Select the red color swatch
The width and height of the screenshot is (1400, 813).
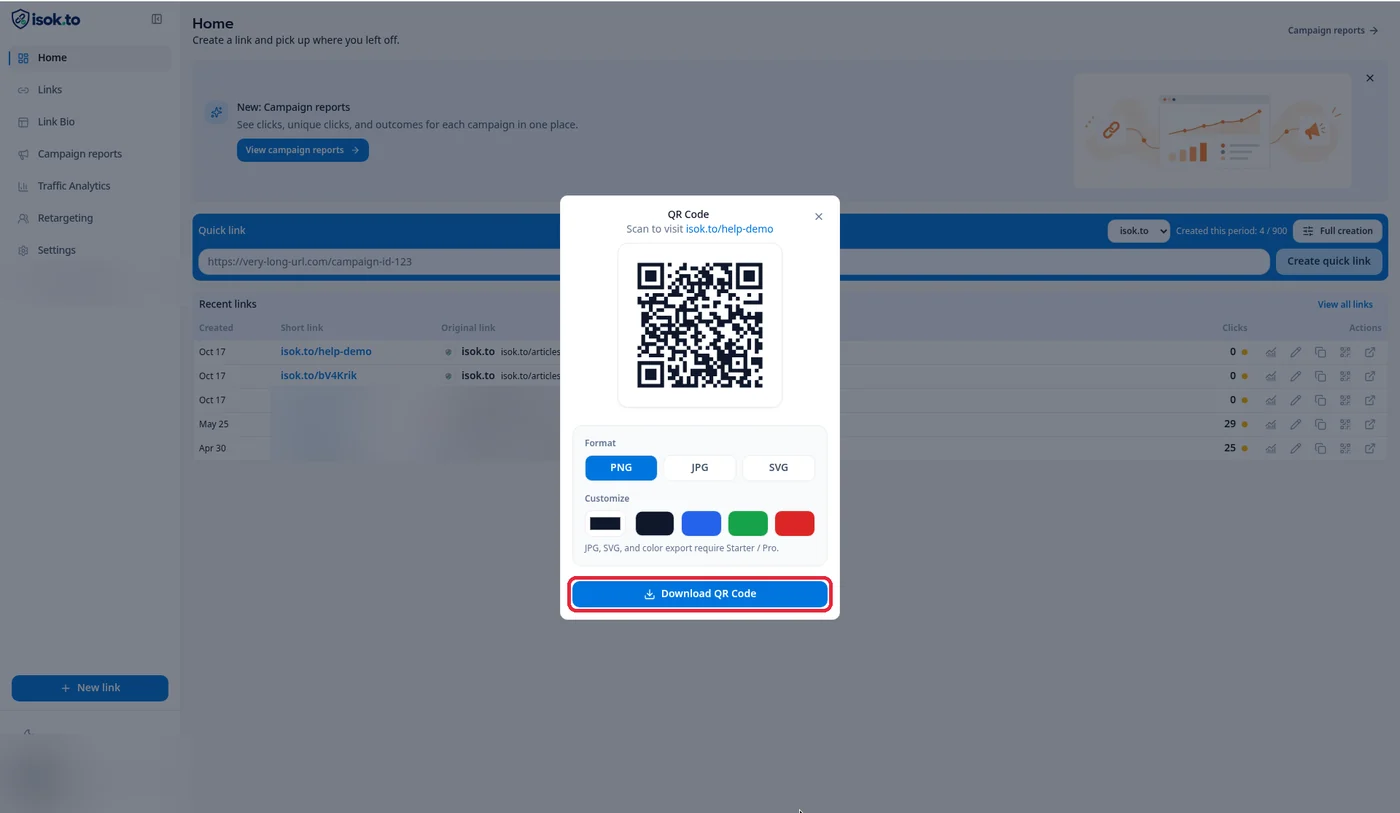795,523
